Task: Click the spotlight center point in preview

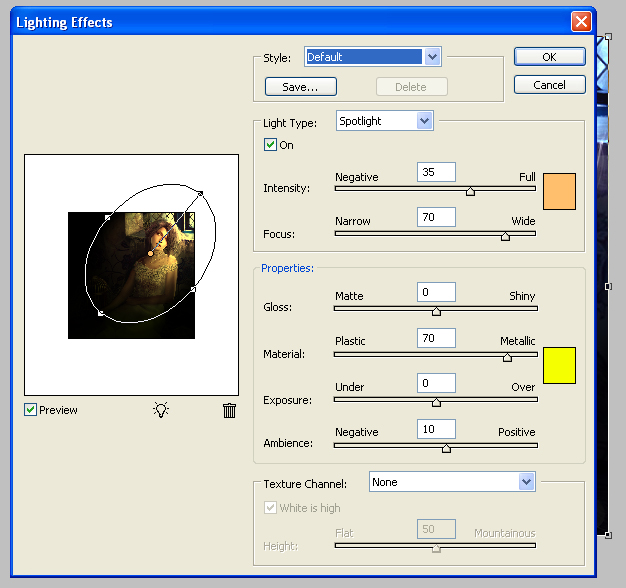Action: click(x=150, y=254)
